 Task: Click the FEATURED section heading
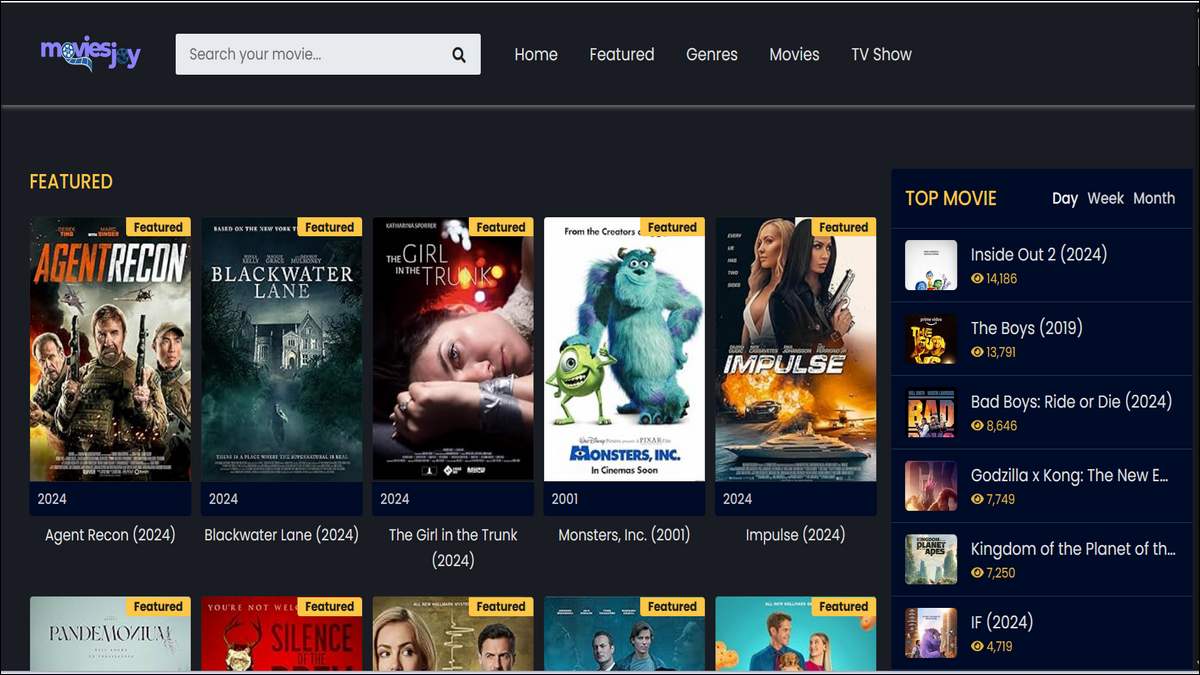[71, 182]
